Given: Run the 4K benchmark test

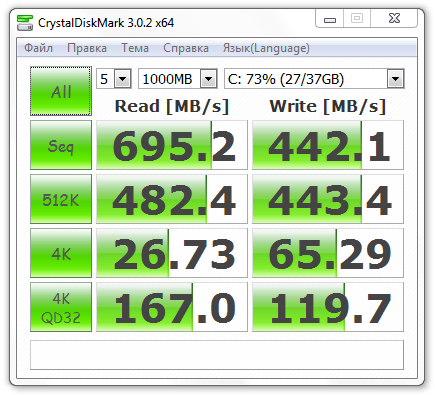Looking at the screenshot, I should (61, 253).
